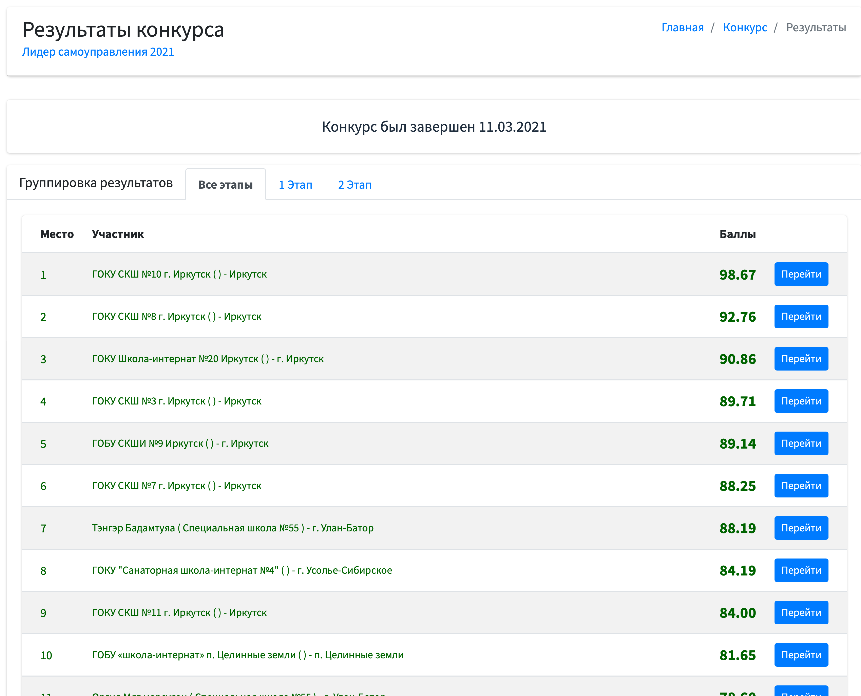Open participant Тэнгэр Бадамтуяа entry
This screenshot has height=696, width=861.
coord(232,528)
